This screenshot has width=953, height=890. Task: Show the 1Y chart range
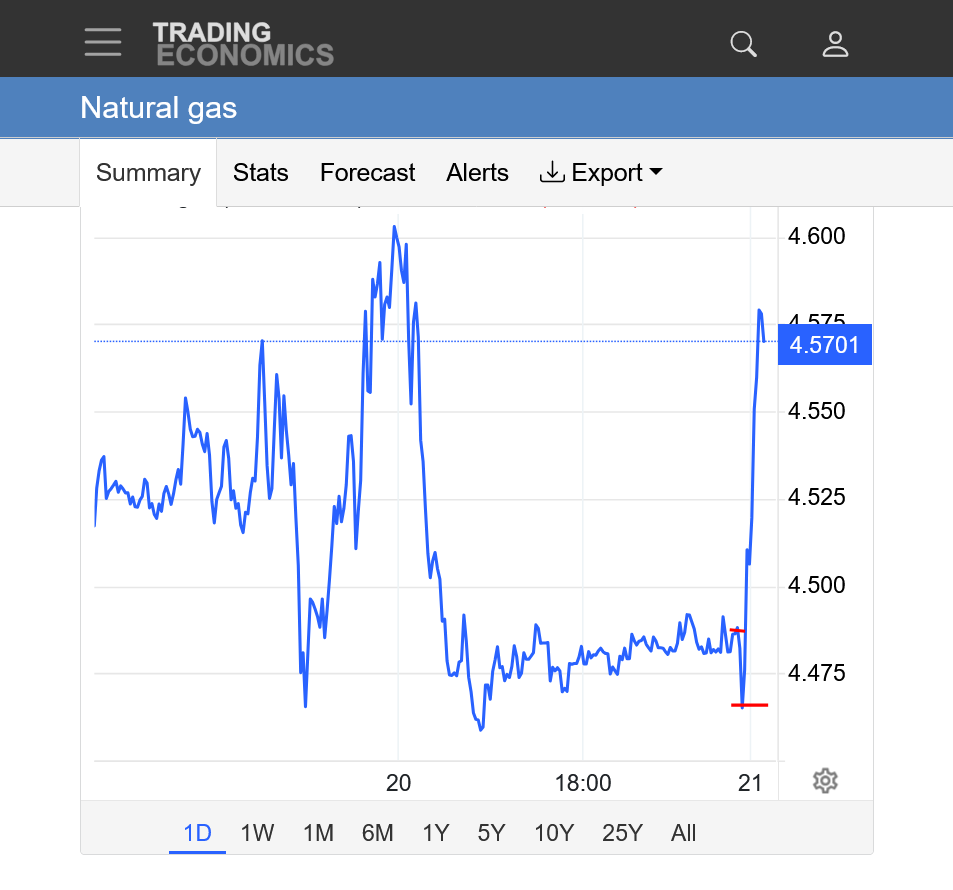click(435, 833)
